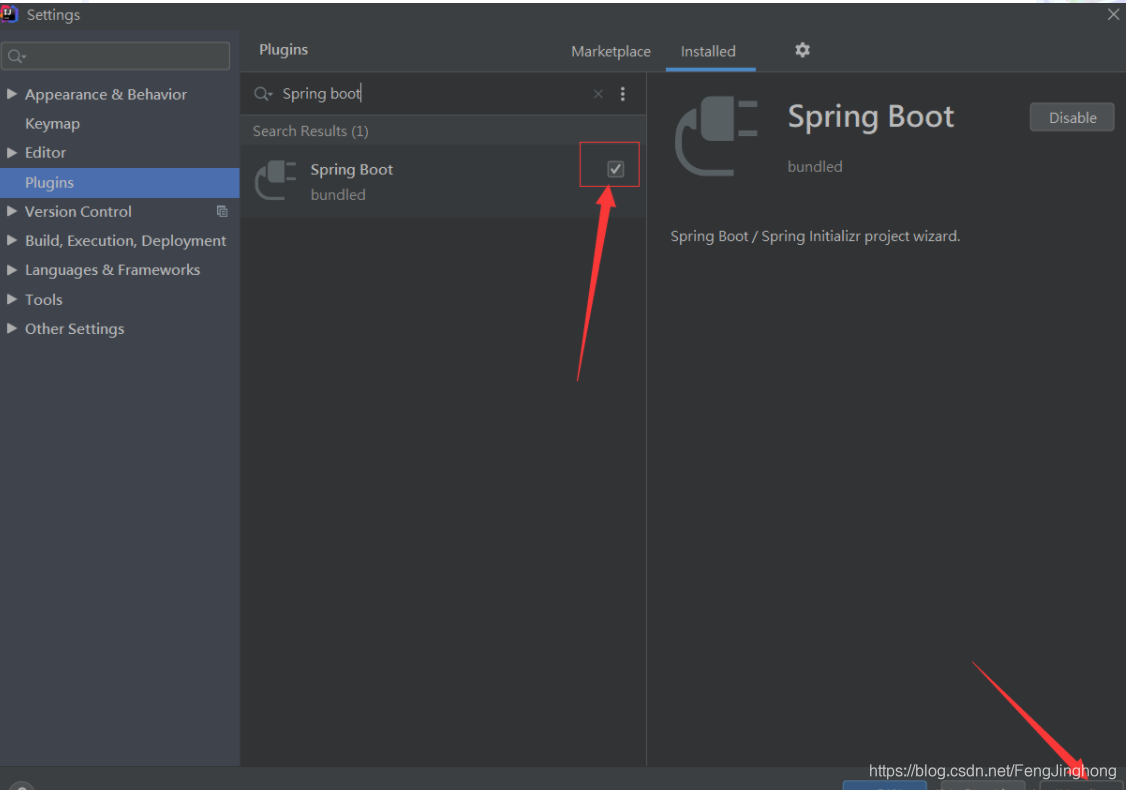Image resolution: width=1126 pixels, height=790 pixels.
Task: Click the settings search magnifier icon
Action: (17, 56)
